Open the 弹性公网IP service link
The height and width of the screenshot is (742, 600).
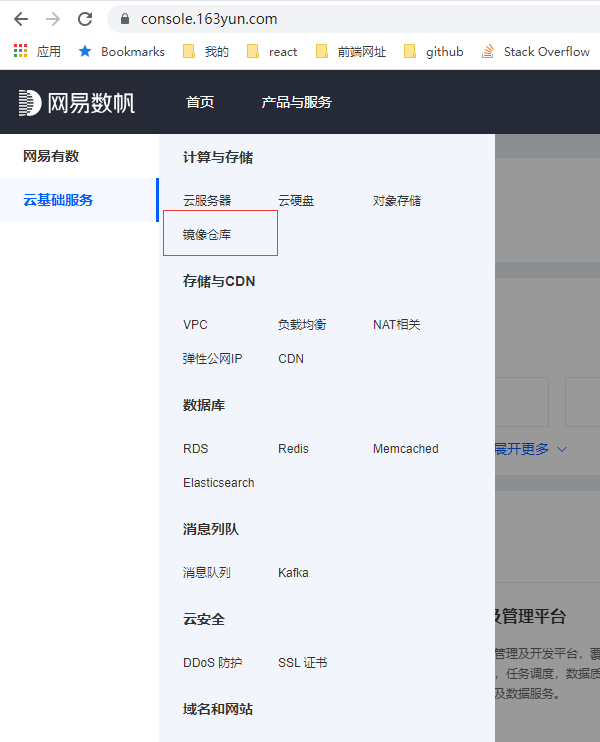click(212, 359)
